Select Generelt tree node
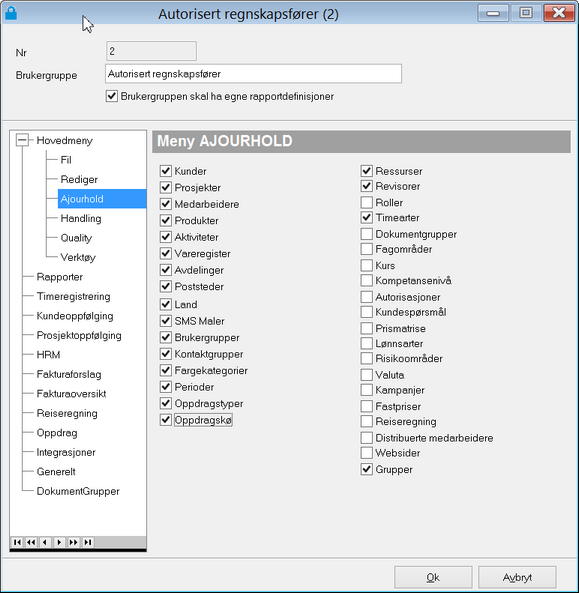 click(56, 472)
